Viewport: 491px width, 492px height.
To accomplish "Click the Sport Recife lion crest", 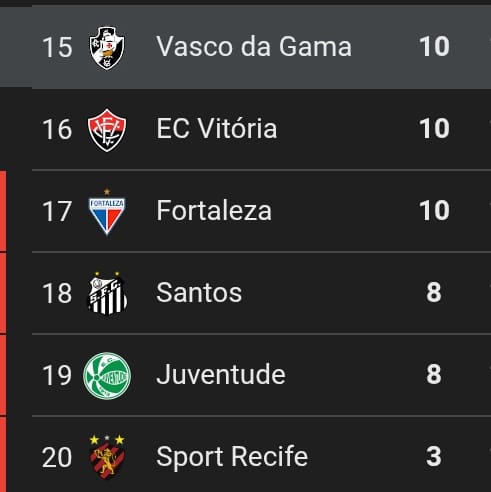I will tap(107, 457).
